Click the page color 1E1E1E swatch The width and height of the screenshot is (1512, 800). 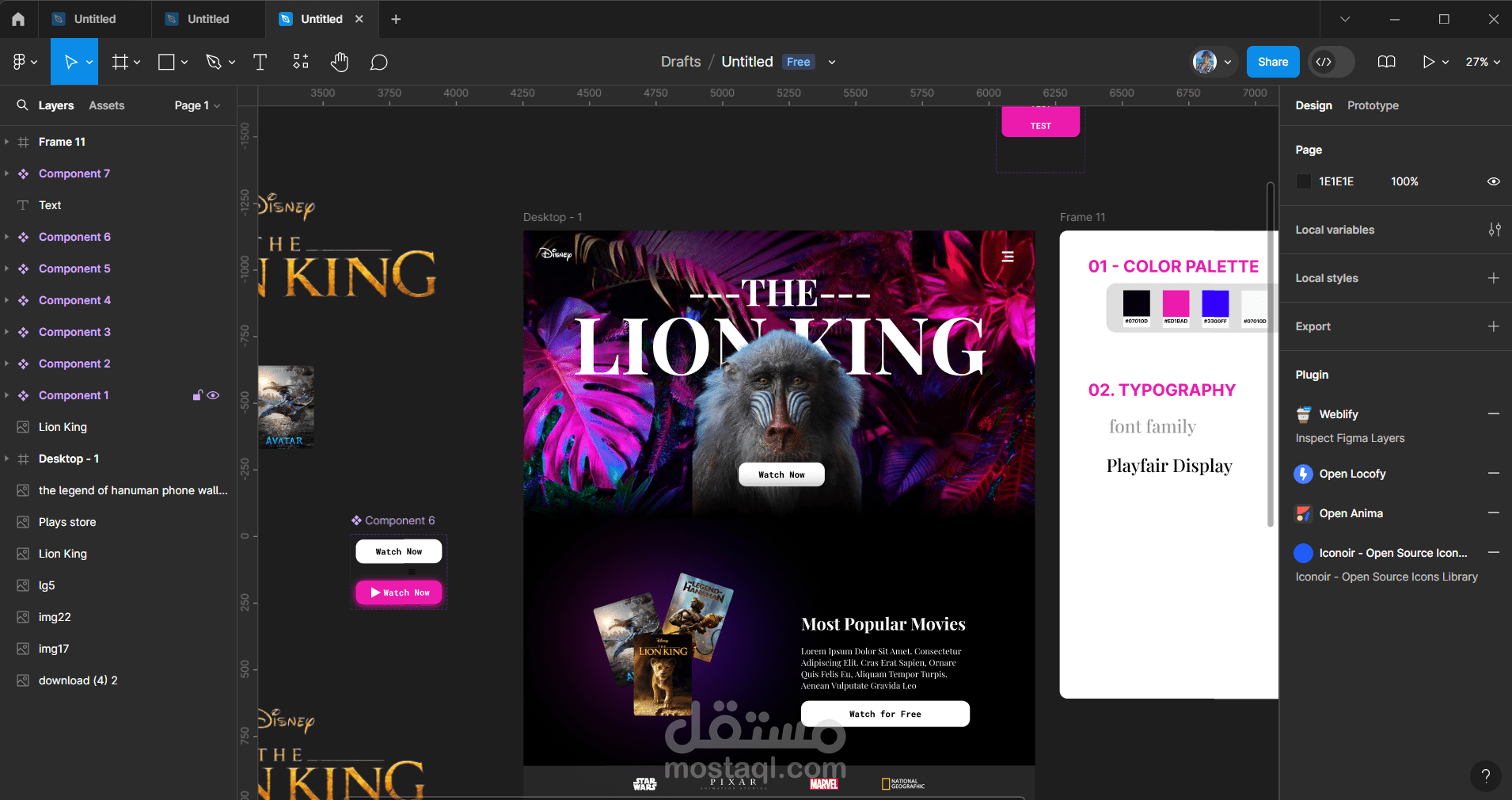[x=1303, y=181]
